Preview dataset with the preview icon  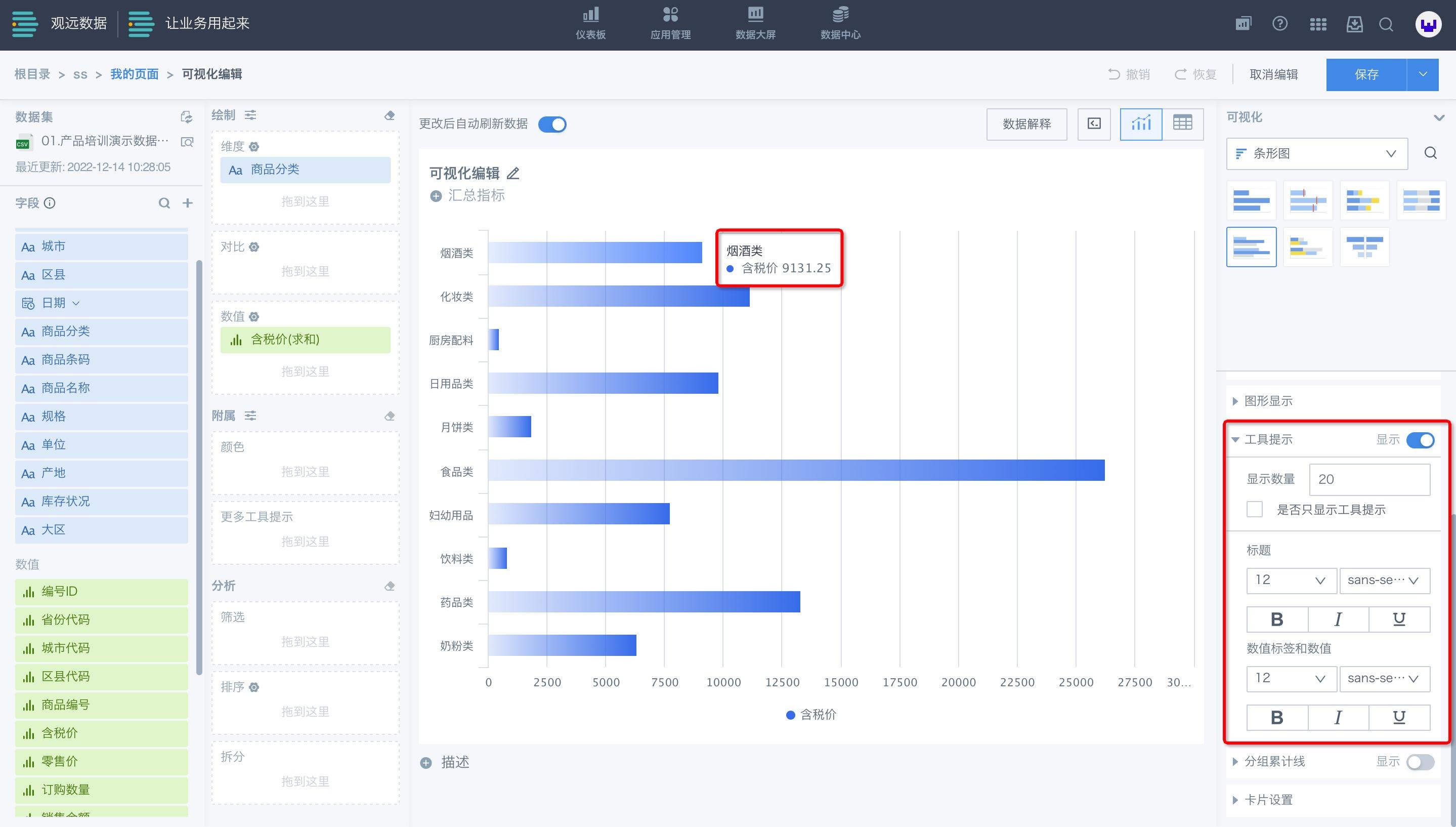187,141
